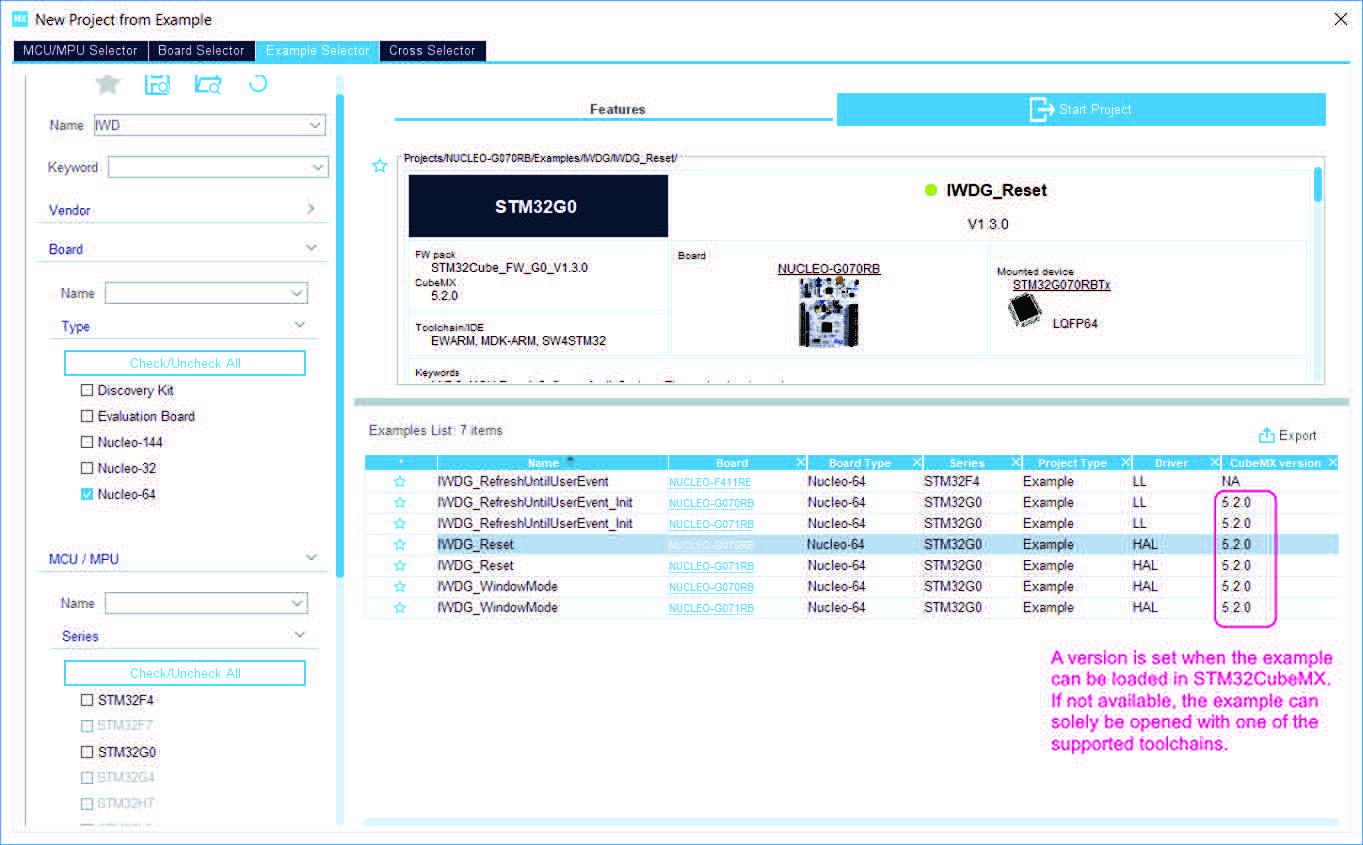The image size is (1363, 845).
Task: Open the example Name dropdown showing IWD
Action: [x=316, y=125]
